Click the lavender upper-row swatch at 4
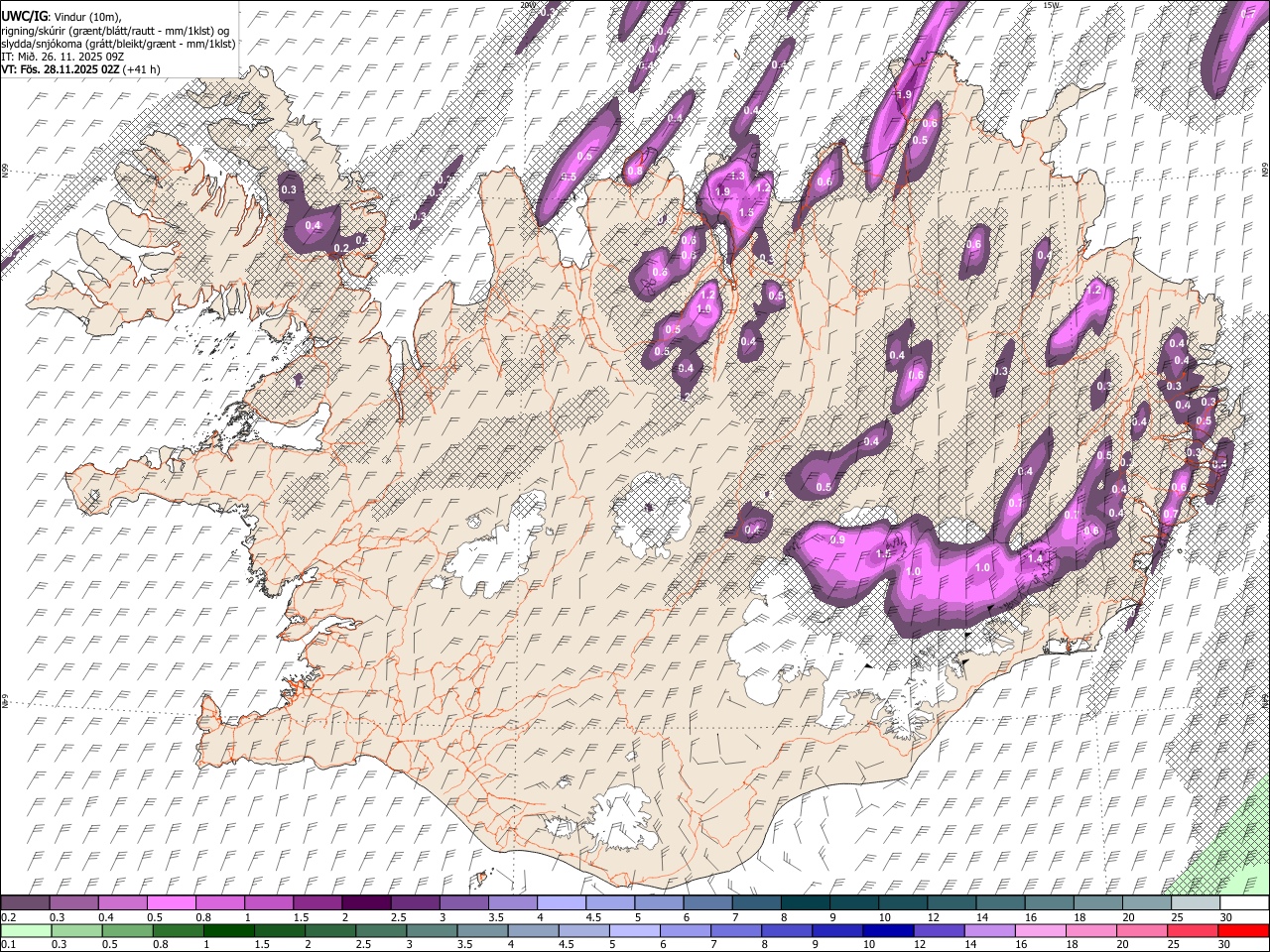This screenshot has width=1270, height=952. click(562, 903)
